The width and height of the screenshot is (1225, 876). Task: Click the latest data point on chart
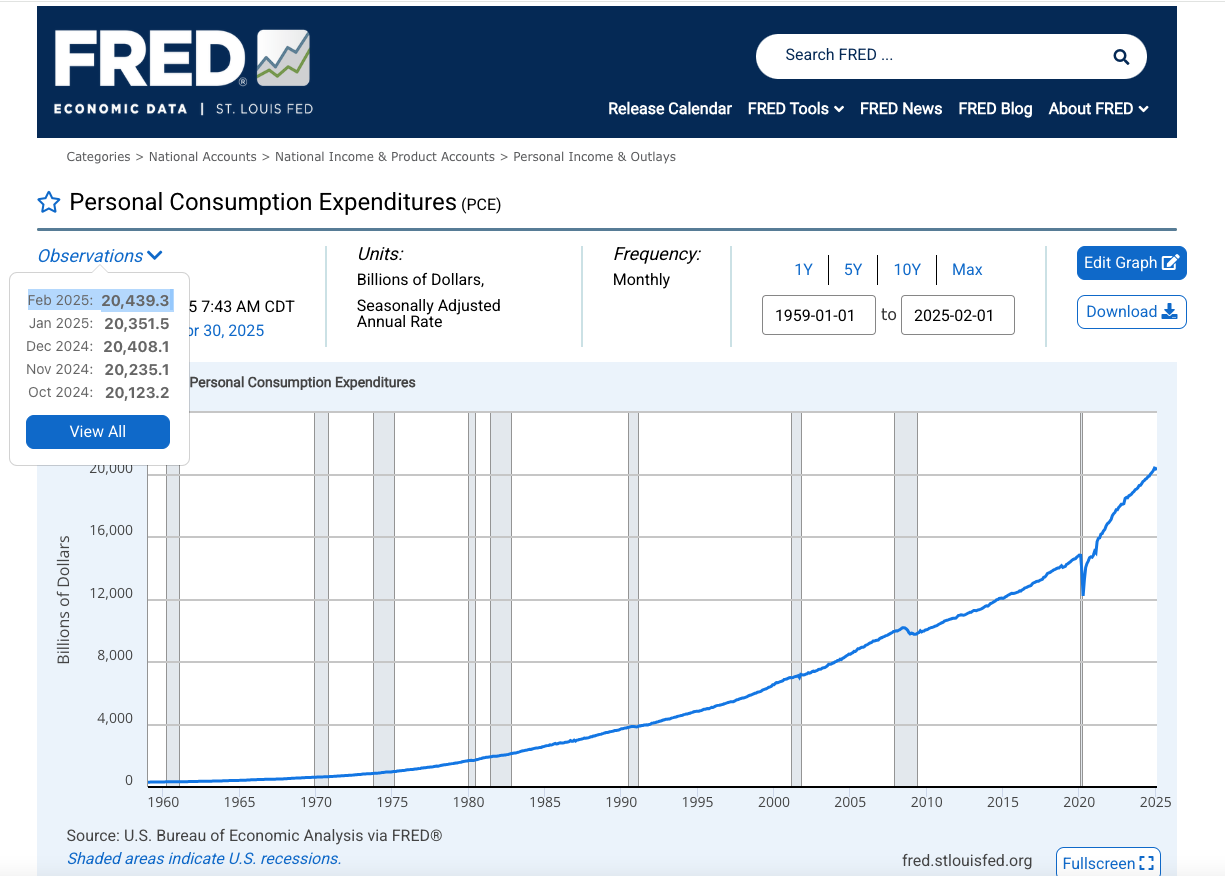pos(1155,468)
